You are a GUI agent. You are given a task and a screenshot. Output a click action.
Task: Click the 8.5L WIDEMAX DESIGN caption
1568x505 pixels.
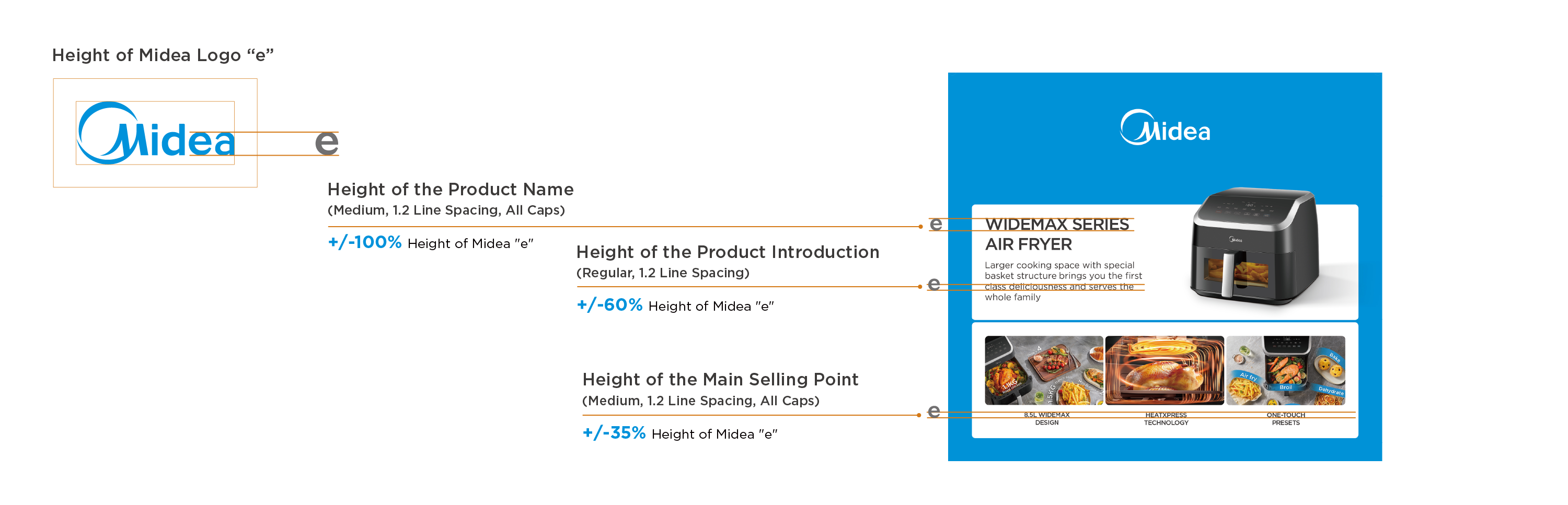1046,419
